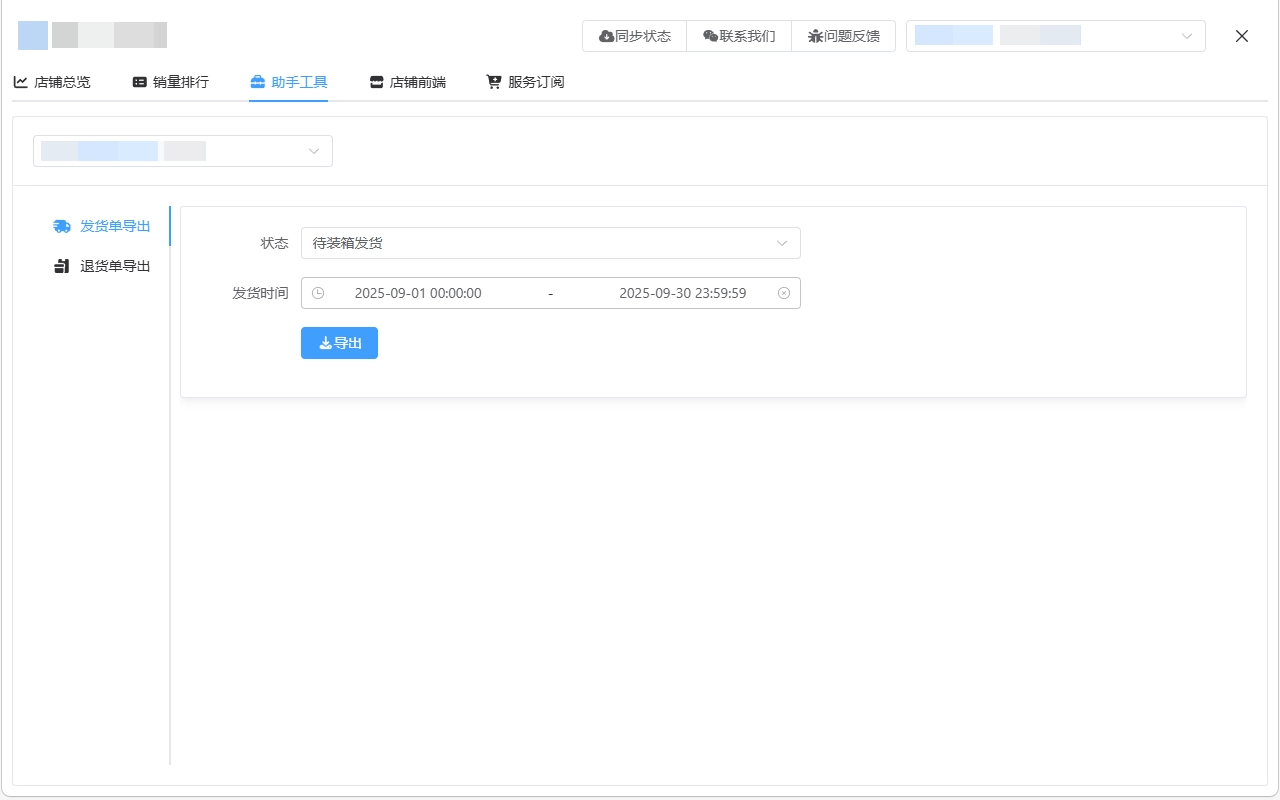This screenshot has width=1280, height=800.
Task: Click the download icon inside the 导出 button
Action: [x=325, y=343]
